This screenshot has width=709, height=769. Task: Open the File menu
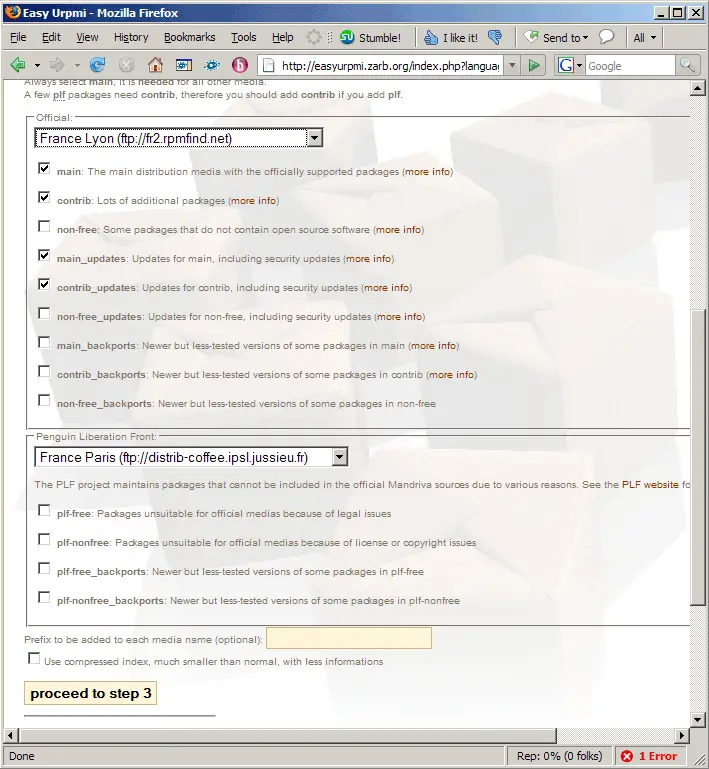pos(18,37)
